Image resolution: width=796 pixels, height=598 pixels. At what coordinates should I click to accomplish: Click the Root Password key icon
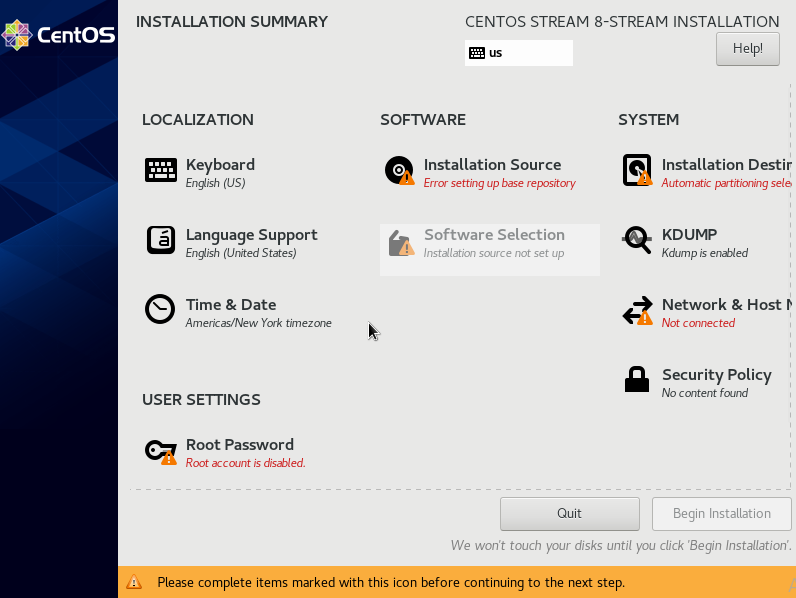pyautogui.click(x=161, y=451)
